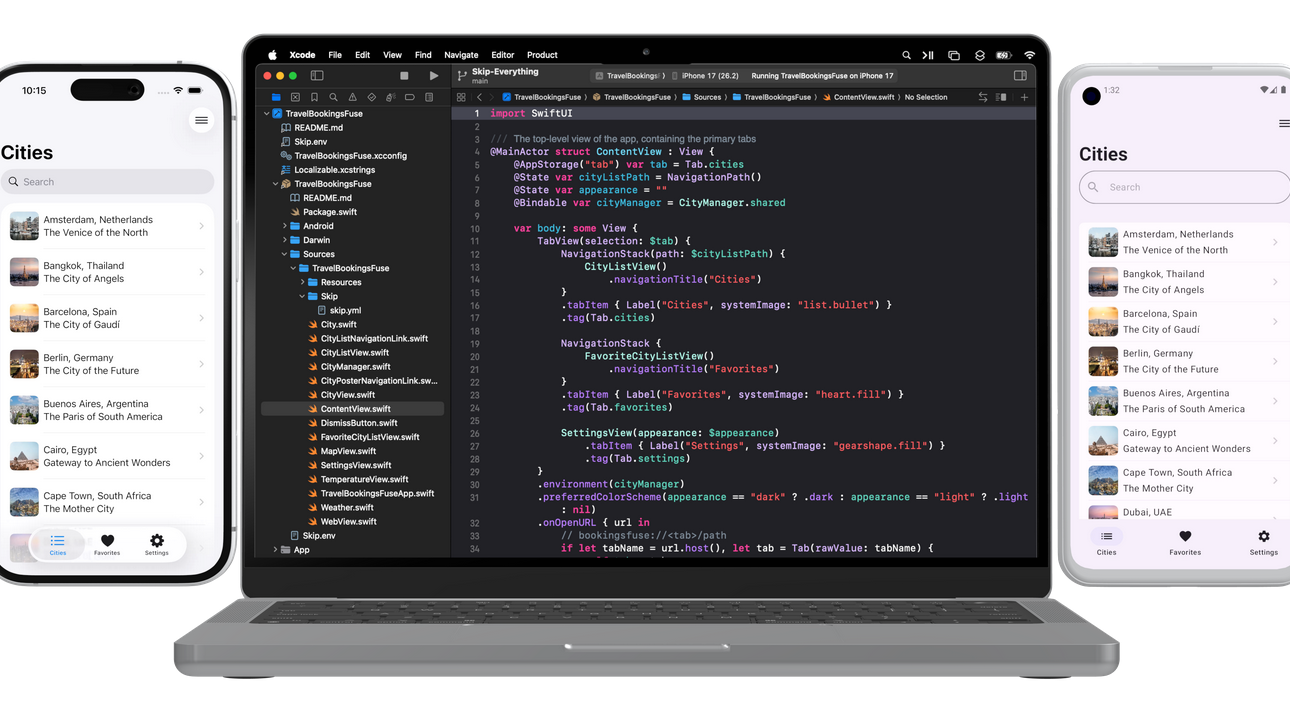Open the Issue navigator warning icon
The width and height of the screenshot is (1290, 705).
pyautogui.click(x=352, y=98)
